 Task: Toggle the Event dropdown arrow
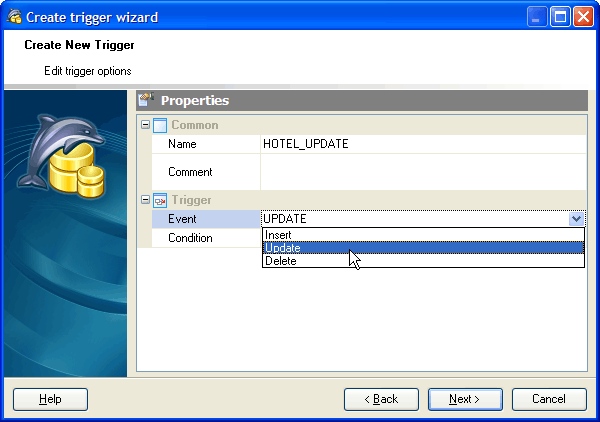coord(576,218)
